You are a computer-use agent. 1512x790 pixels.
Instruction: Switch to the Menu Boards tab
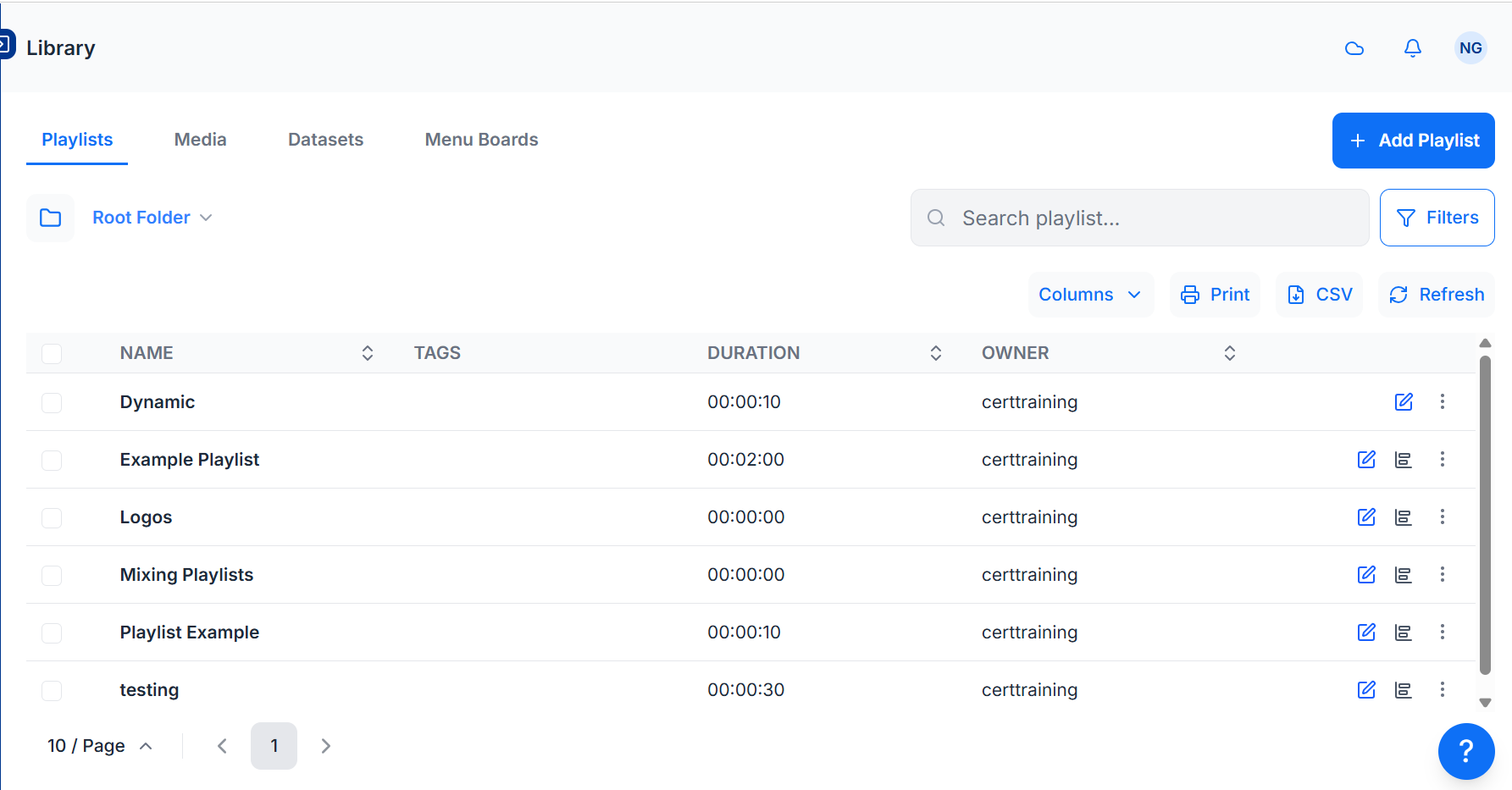(x=482, y=140)
